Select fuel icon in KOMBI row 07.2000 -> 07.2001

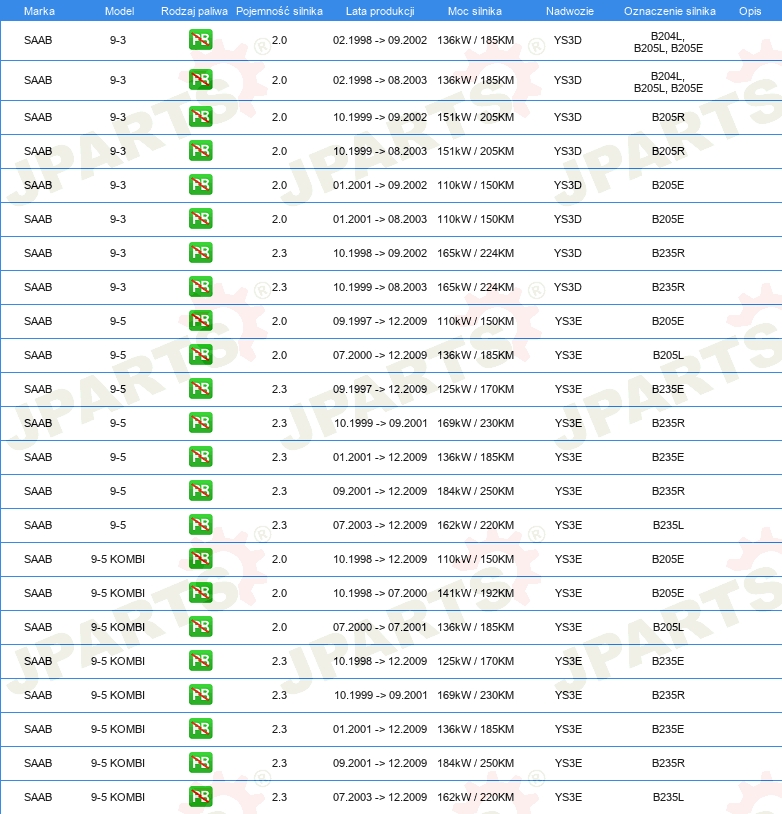click(200, 627)
